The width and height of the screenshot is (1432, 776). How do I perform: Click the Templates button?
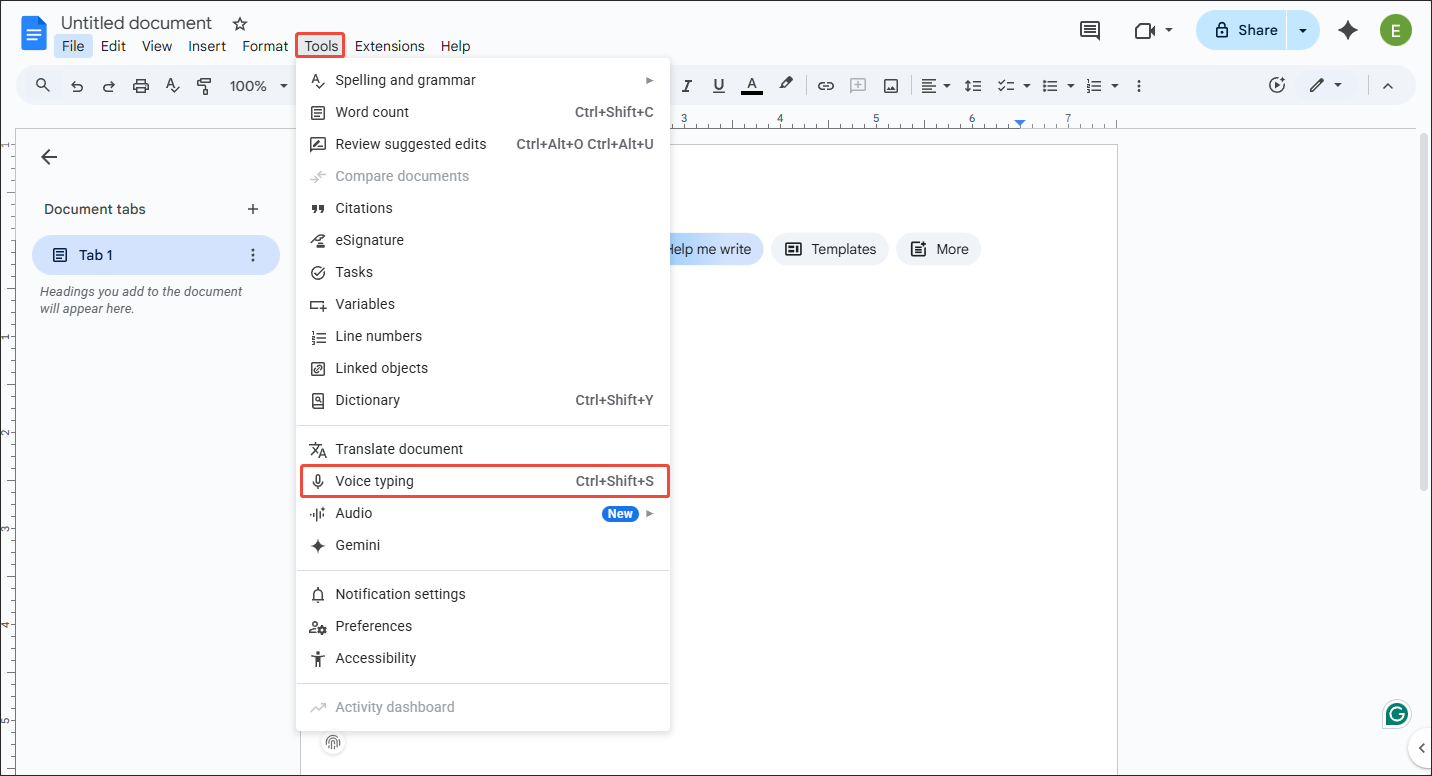coord(829,249)
